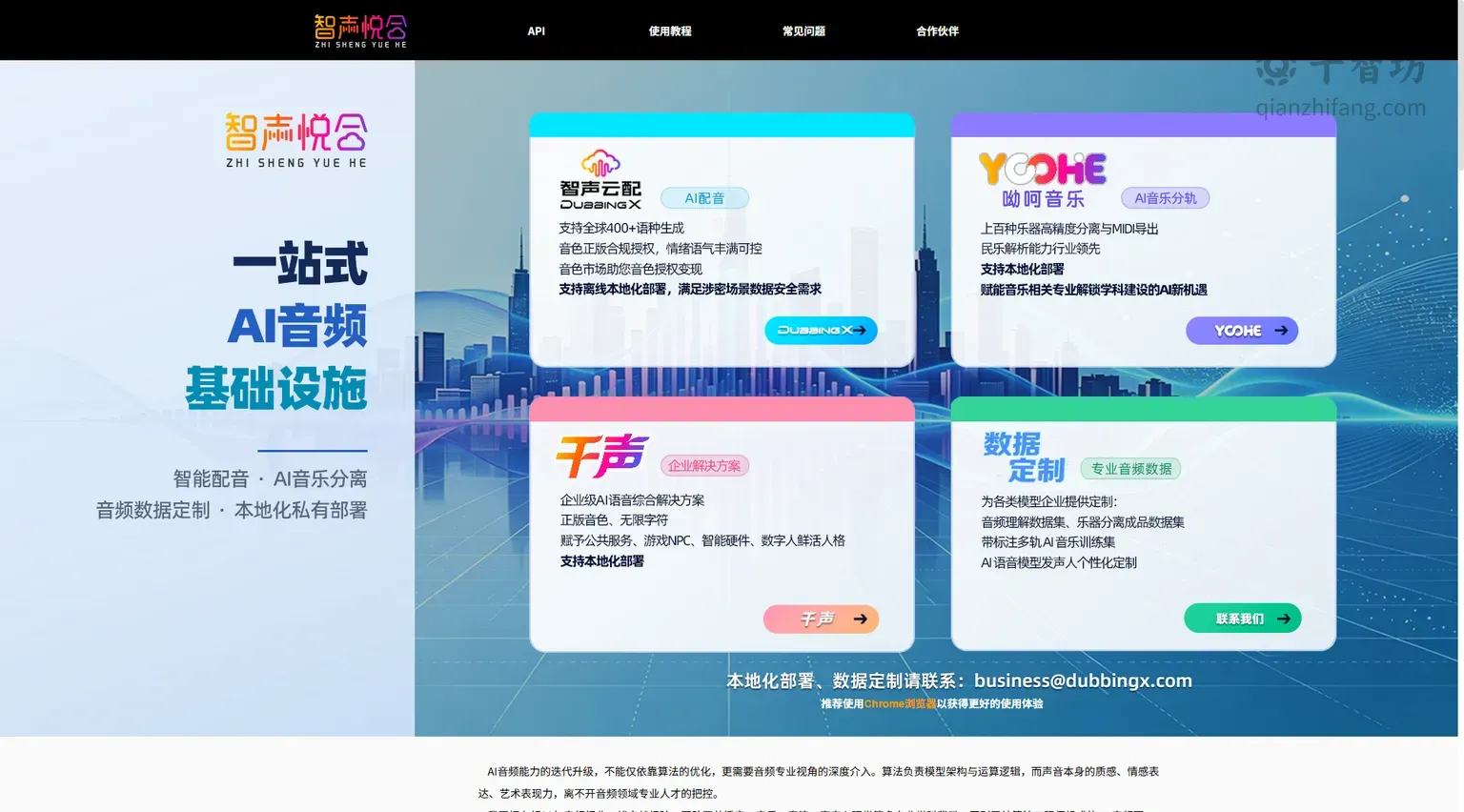
Task: Click the YOOHE arrow button
Action: pyautogui.click(x=1242, y=331)
